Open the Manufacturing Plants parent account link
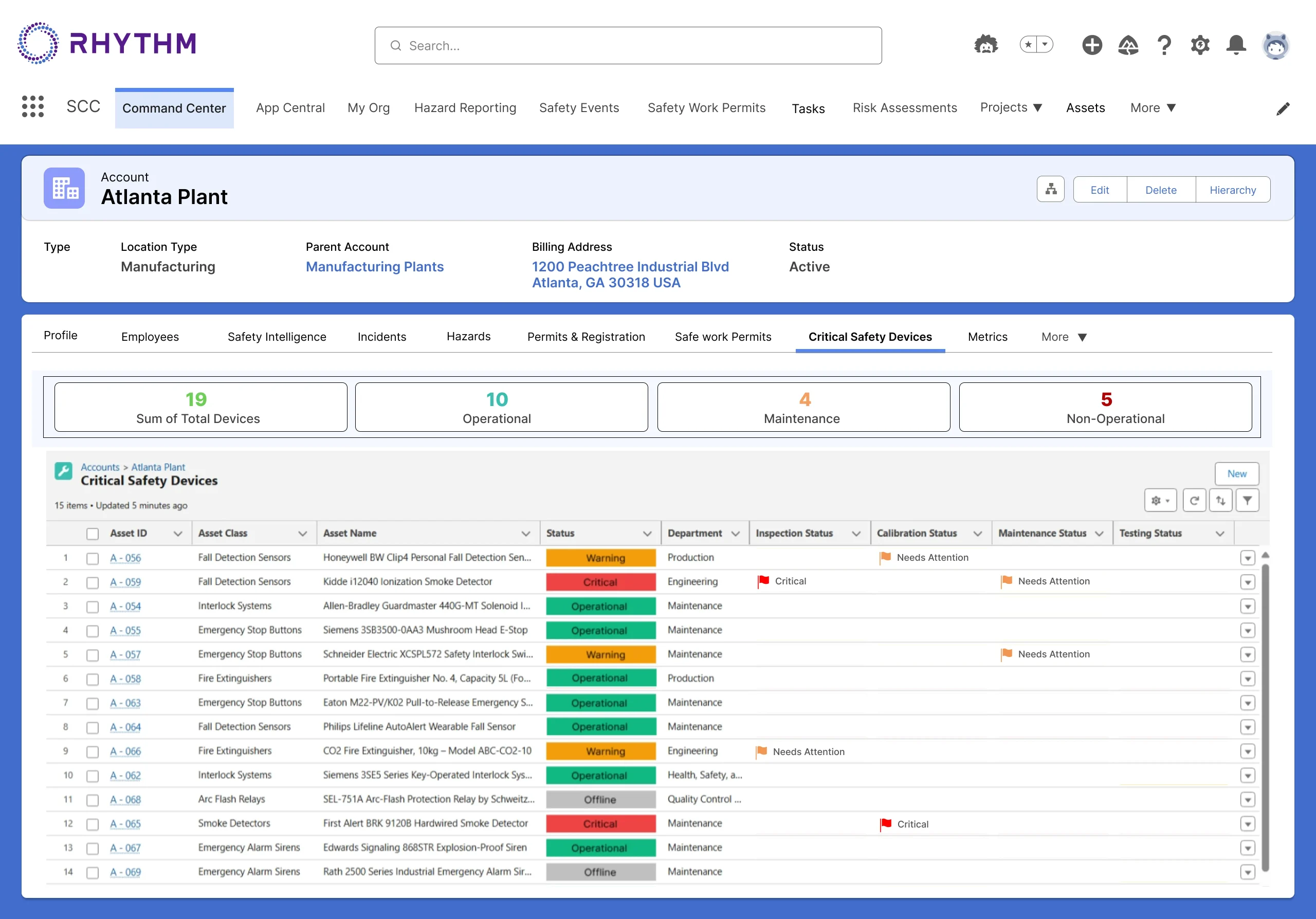Image resolution: width=1316 pixels, height=919 pixels. pyautogui.click(x=374, y=266)
